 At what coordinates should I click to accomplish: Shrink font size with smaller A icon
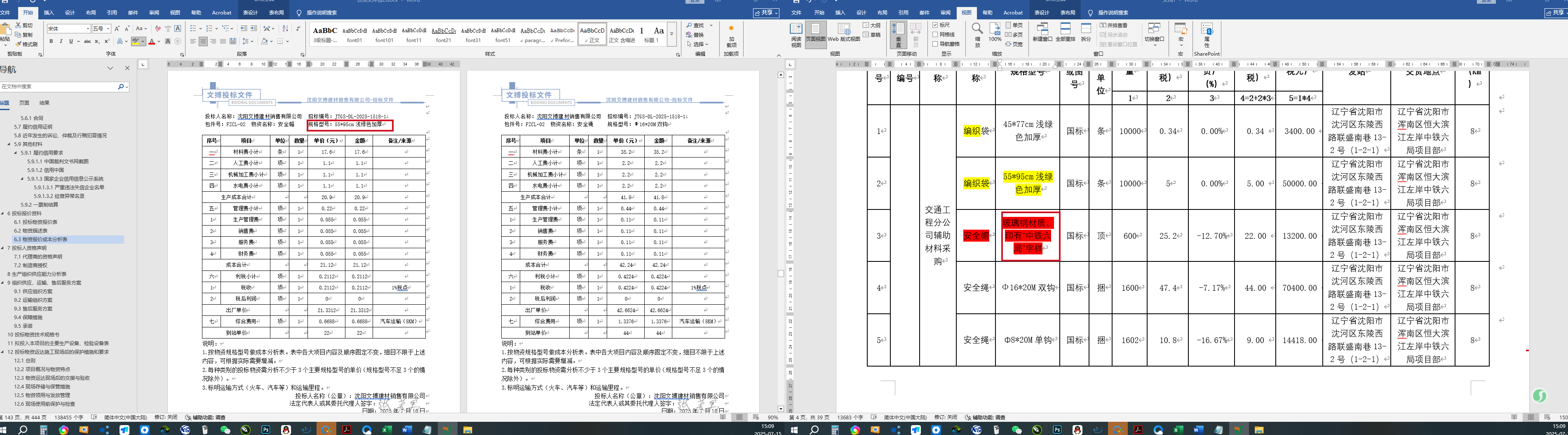coord(127,28)
